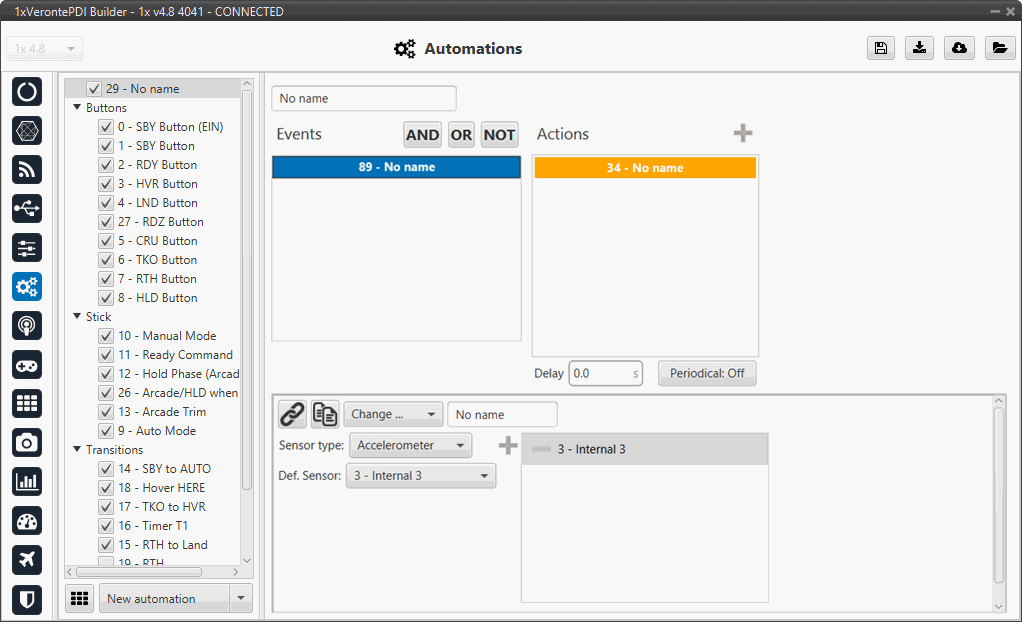Open the gamepad stick section in sidebar
Image resolution: width=1022 pixels, height=622 pixels.
(27, 364)
